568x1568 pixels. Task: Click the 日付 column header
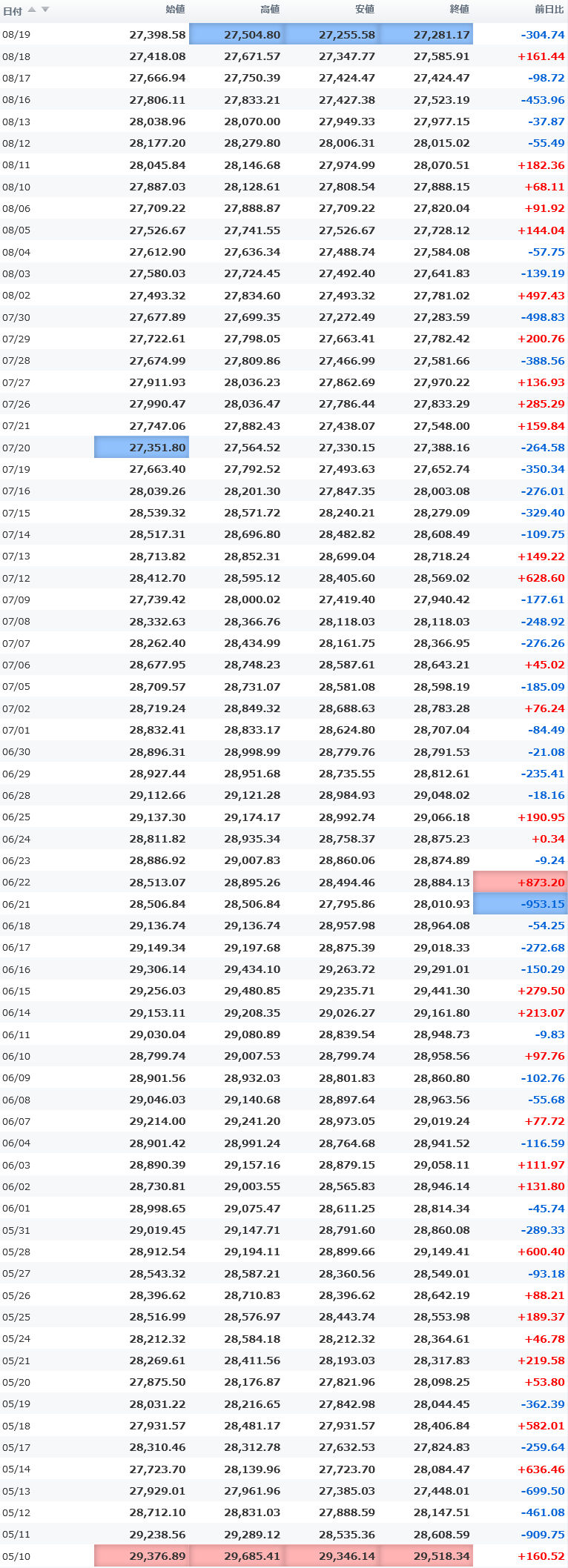point(13,10)
